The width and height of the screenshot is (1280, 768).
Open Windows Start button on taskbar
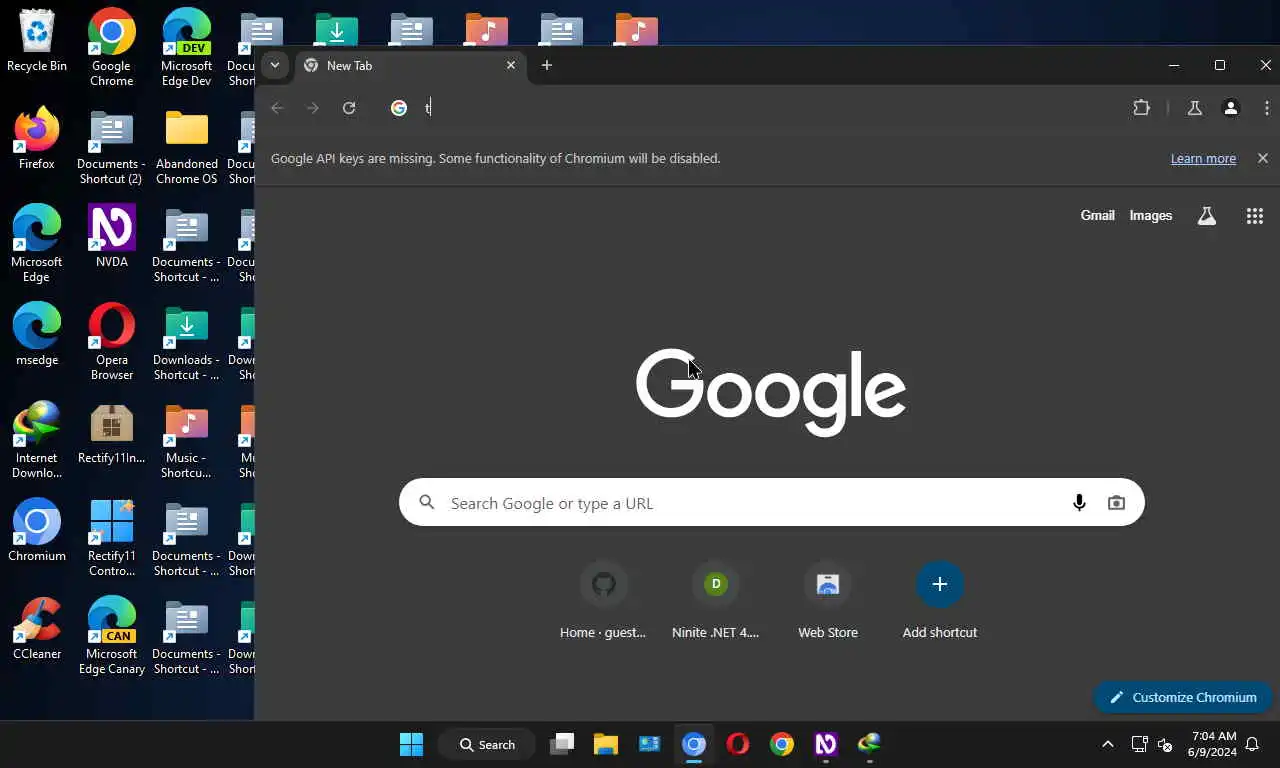click(411, 744)
